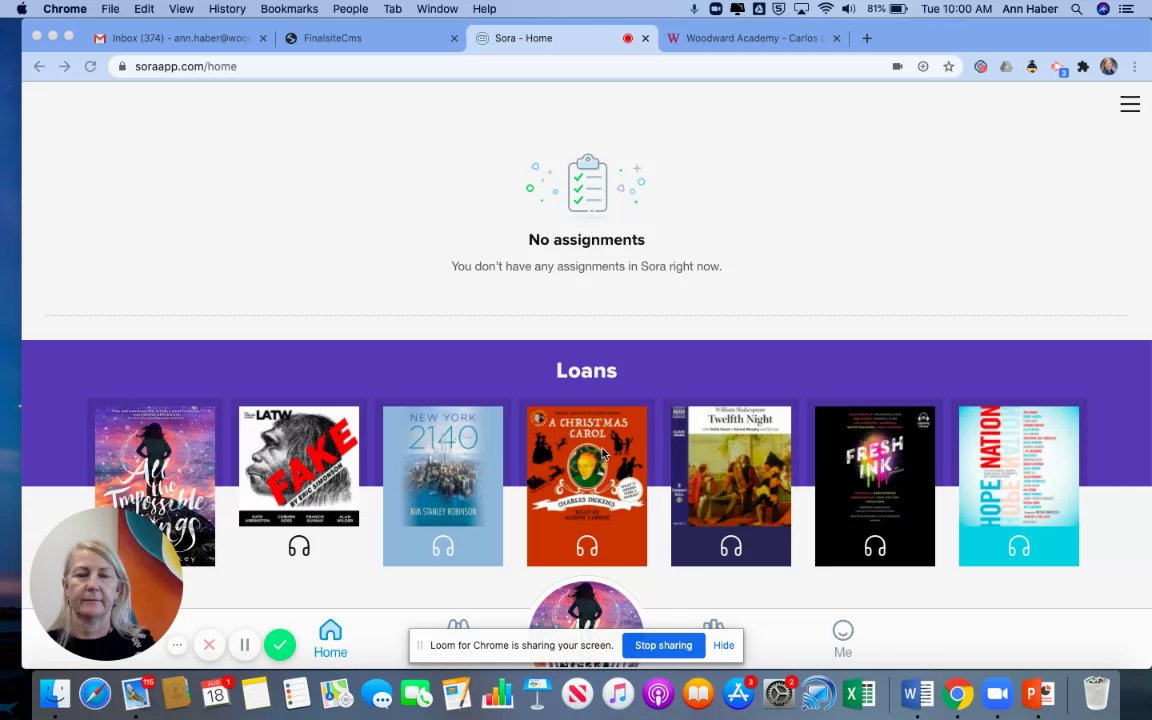This screenshot has height=720, width=1152.
Task: Open volume control in menu bar
Action: [849, 9]
